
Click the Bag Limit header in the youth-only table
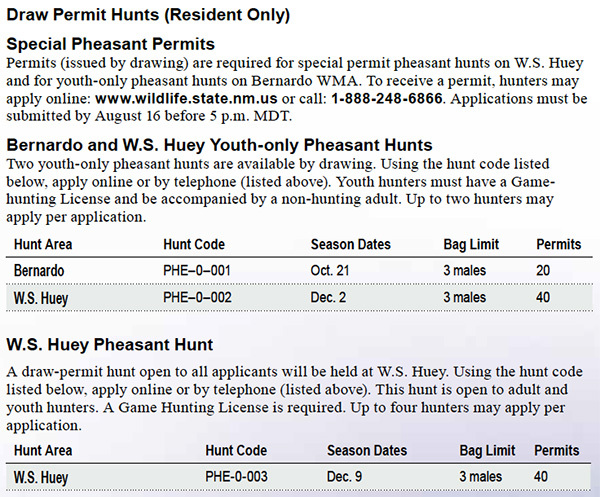pos(469,244)
